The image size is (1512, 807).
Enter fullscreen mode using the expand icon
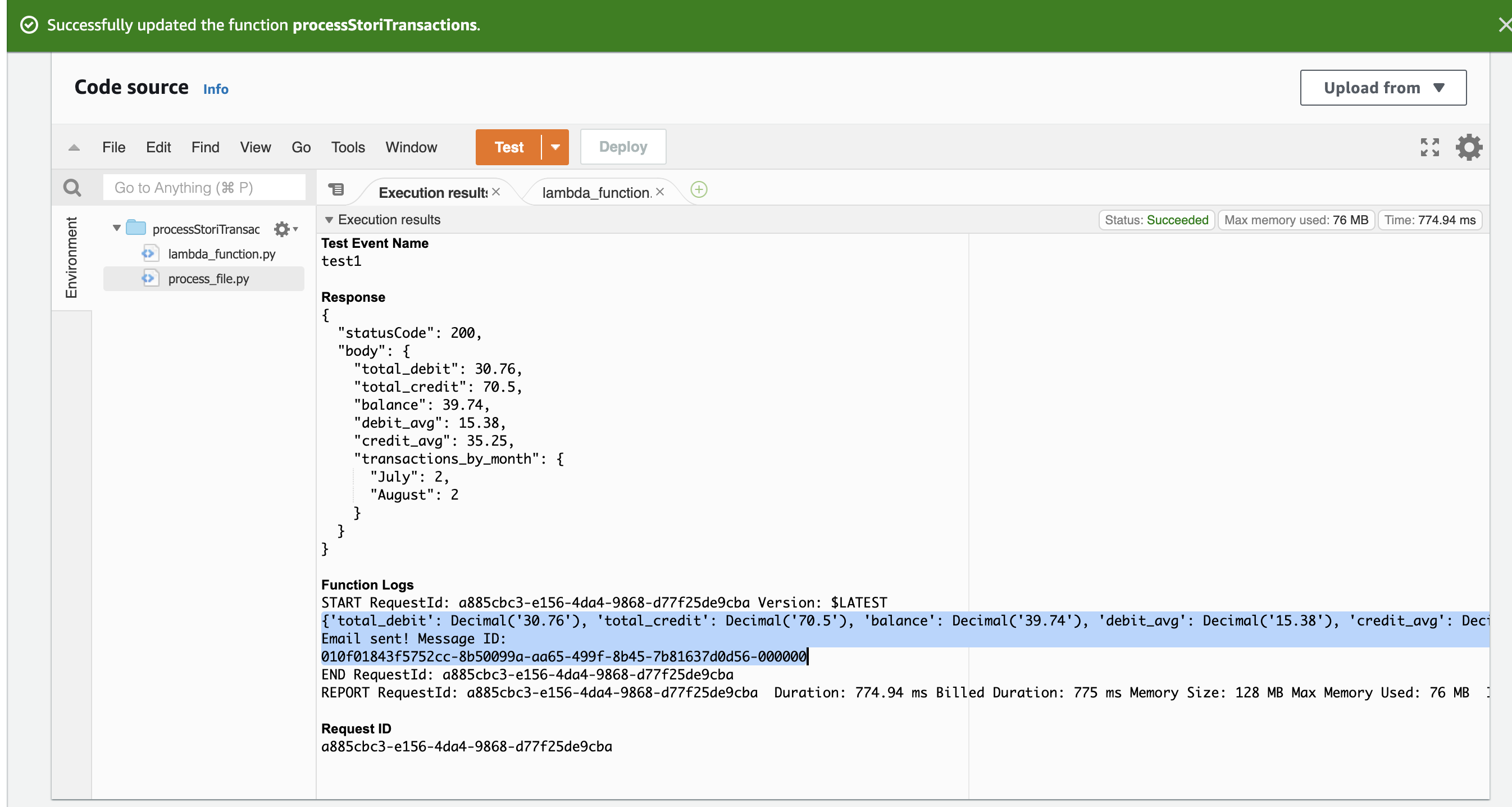(1429, 147)
